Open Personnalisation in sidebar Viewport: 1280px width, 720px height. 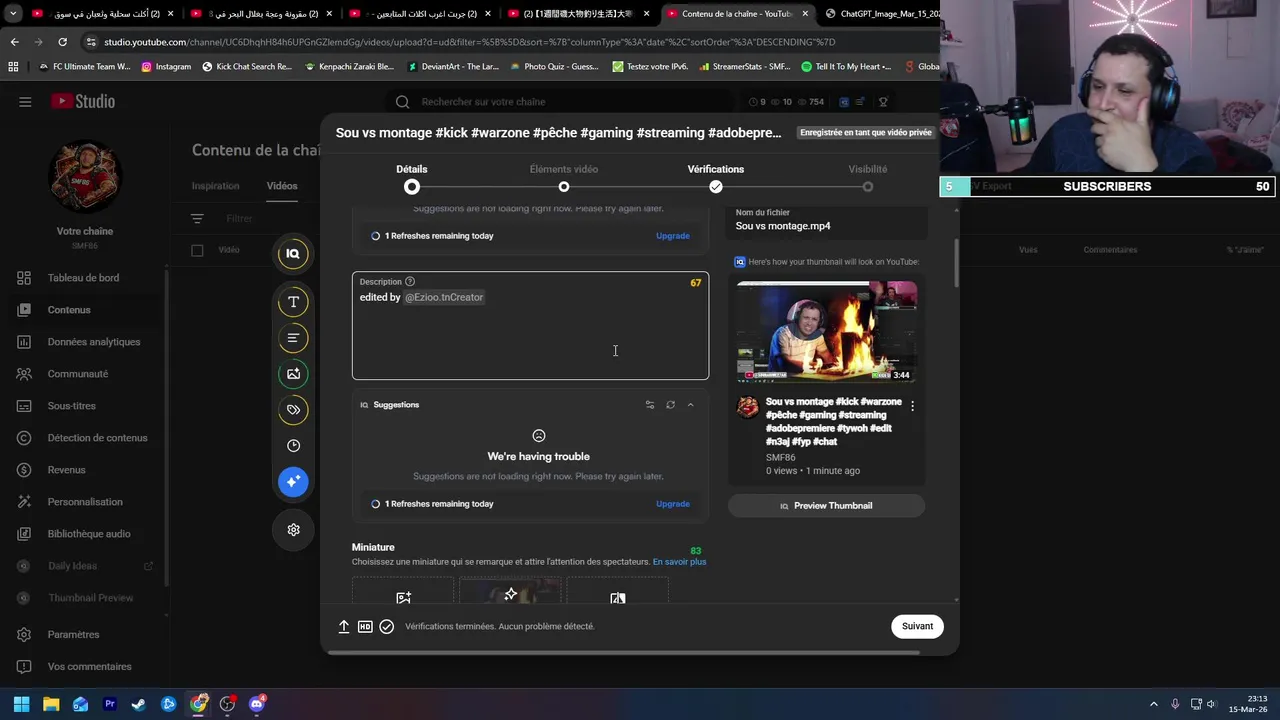click(x=83, y=502)
